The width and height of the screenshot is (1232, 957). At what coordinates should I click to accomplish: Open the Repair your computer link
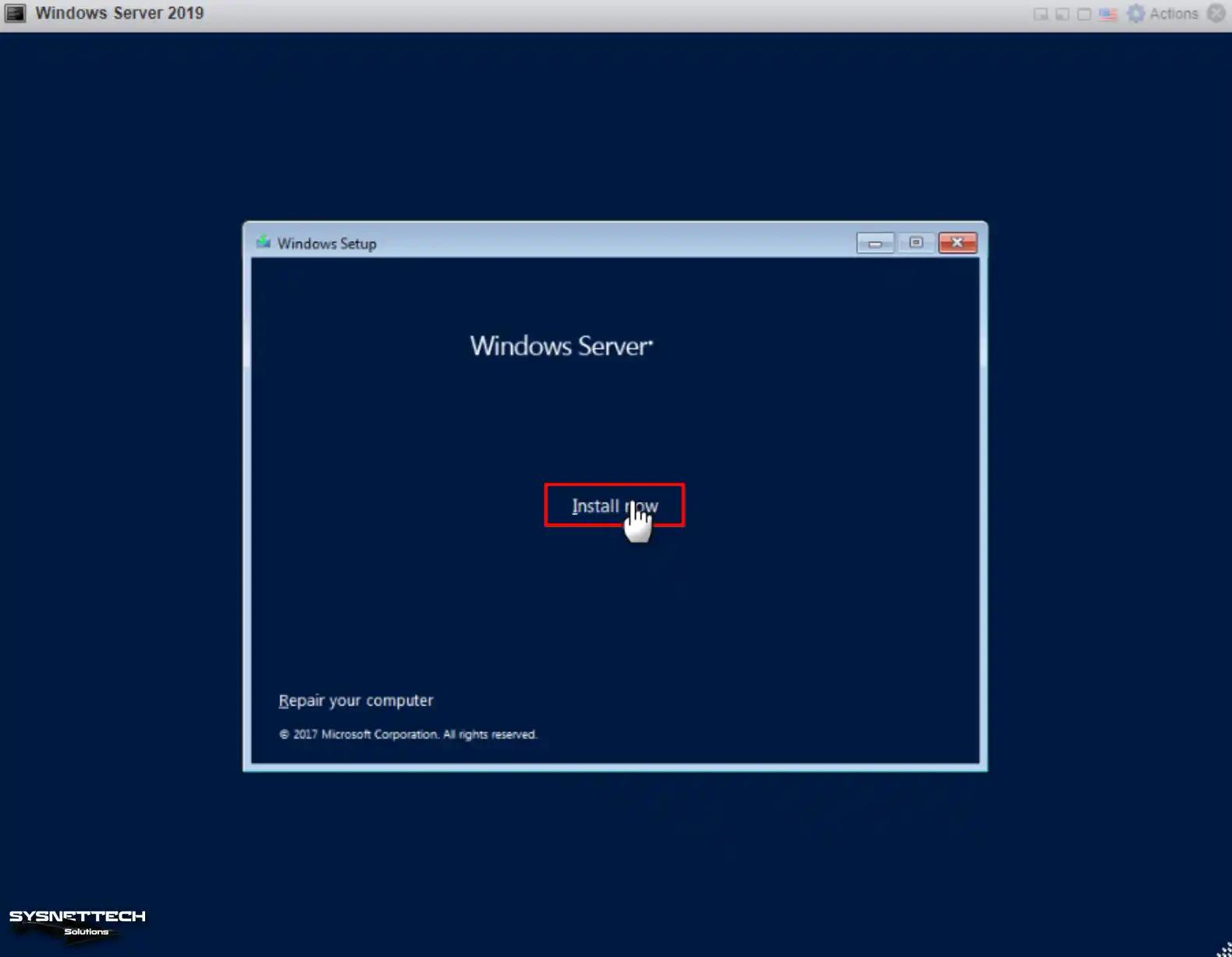coord(356,700)
